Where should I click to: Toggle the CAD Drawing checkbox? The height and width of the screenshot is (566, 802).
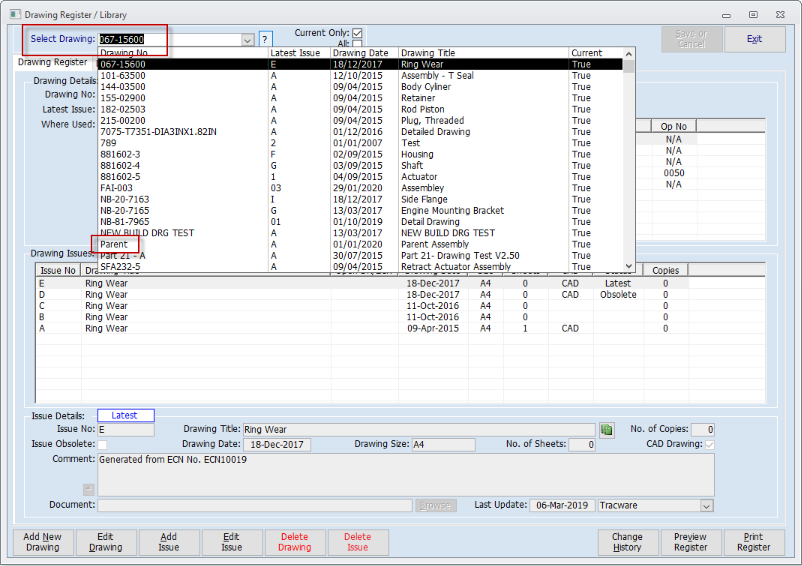[710, 445]
